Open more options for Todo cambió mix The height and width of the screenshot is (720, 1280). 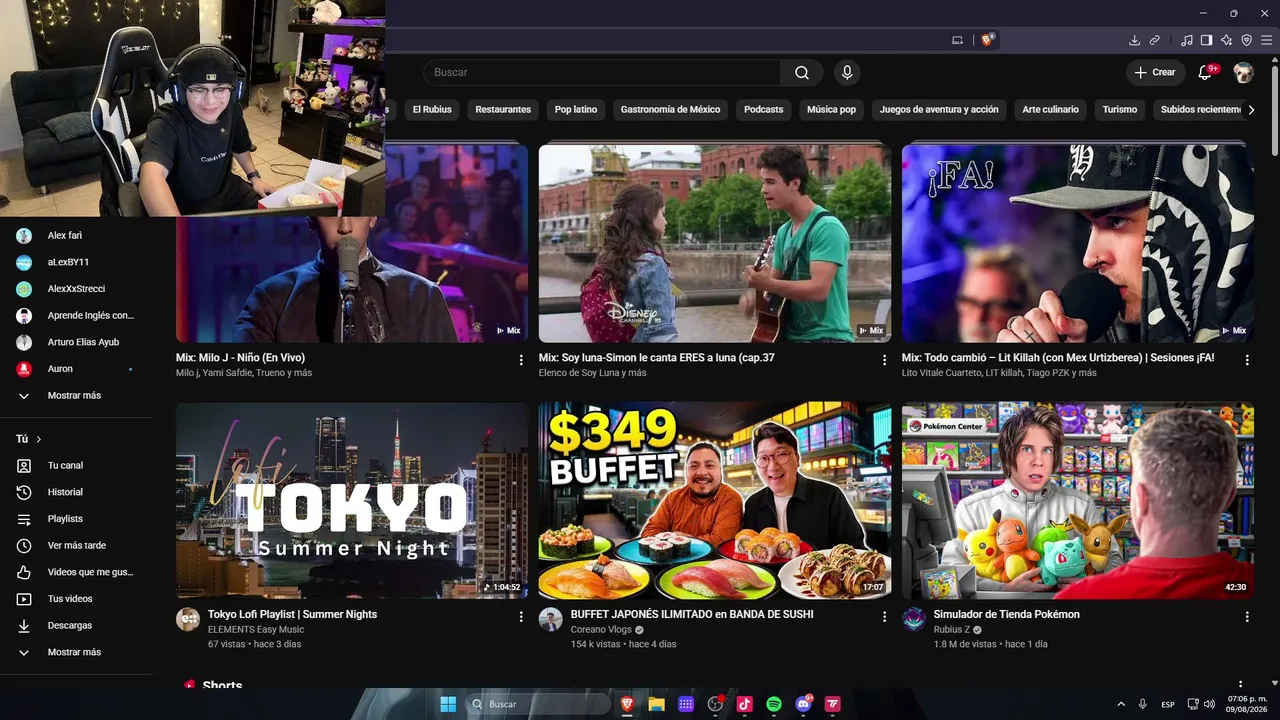click(x=1247, y=360)
